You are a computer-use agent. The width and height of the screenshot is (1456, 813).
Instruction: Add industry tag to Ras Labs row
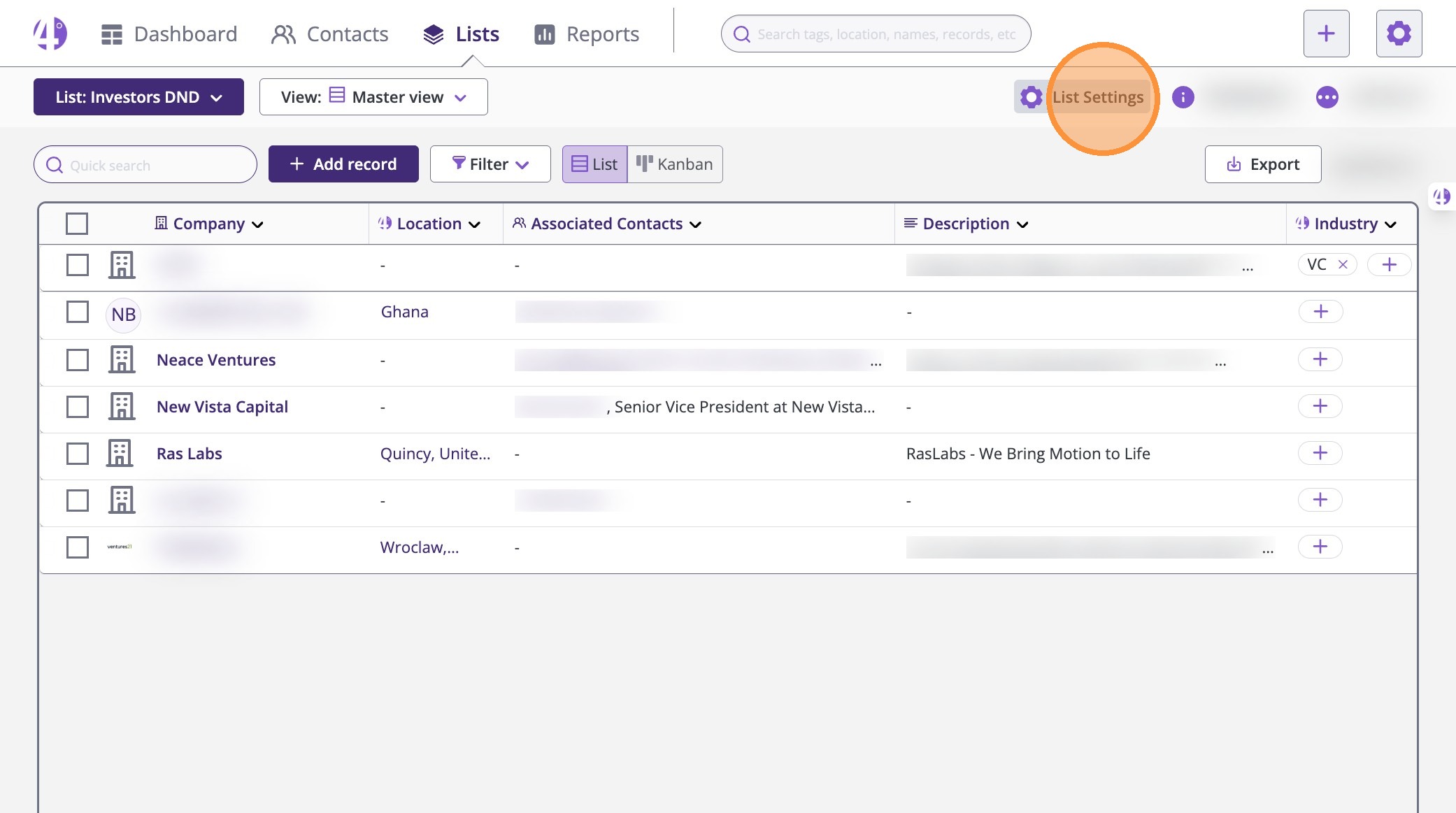(x=1320, y=453)
